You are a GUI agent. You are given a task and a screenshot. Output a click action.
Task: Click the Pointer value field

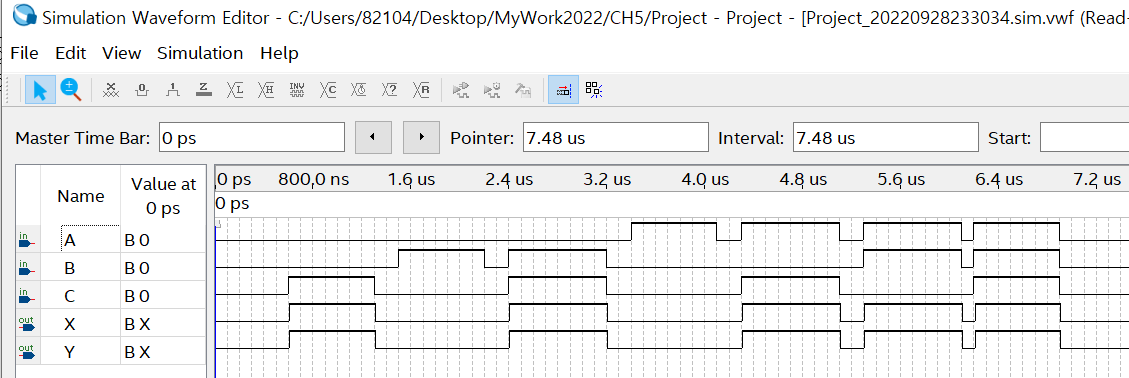[x=616, y=138]
